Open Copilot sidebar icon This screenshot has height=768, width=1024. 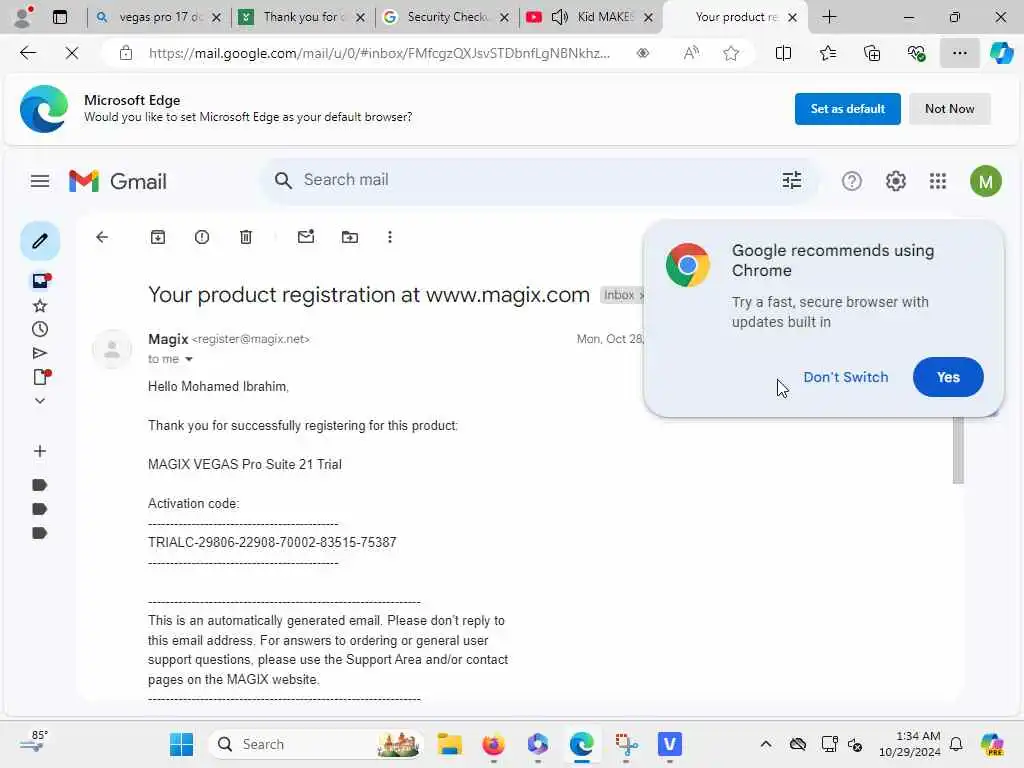click(1001, 53)
